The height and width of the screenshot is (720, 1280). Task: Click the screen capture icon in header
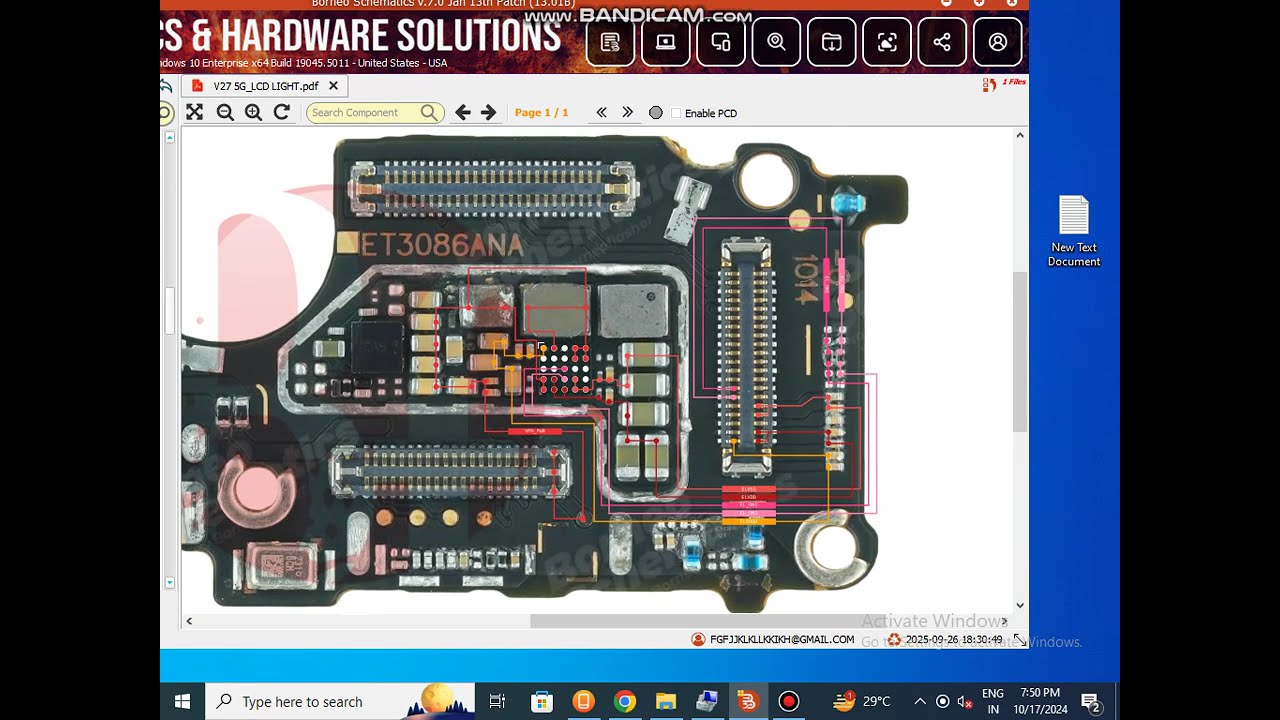tap(887, 42)
